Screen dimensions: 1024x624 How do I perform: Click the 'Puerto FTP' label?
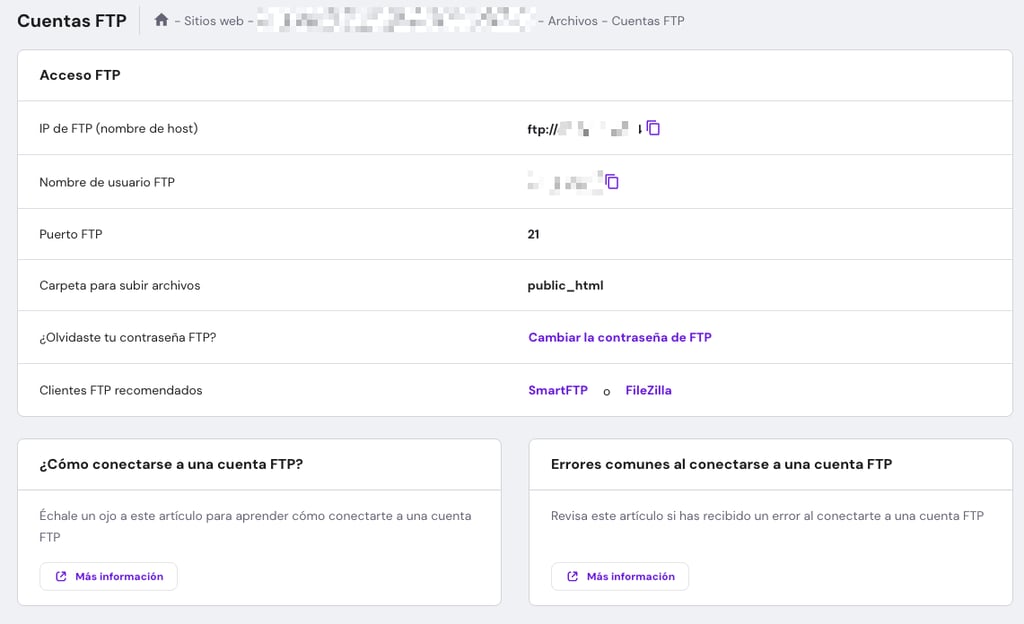71,234
